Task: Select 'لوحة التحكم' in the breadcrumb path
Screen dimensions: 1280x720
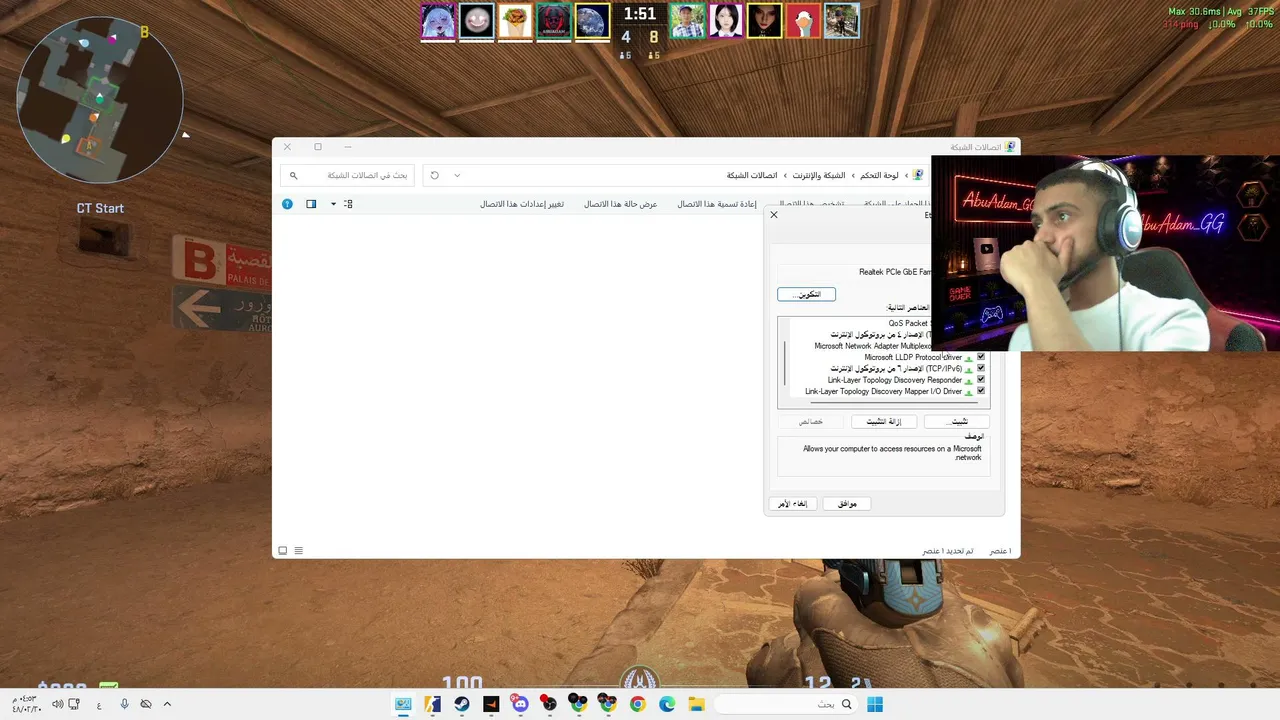Action: [x=879, y=175]
